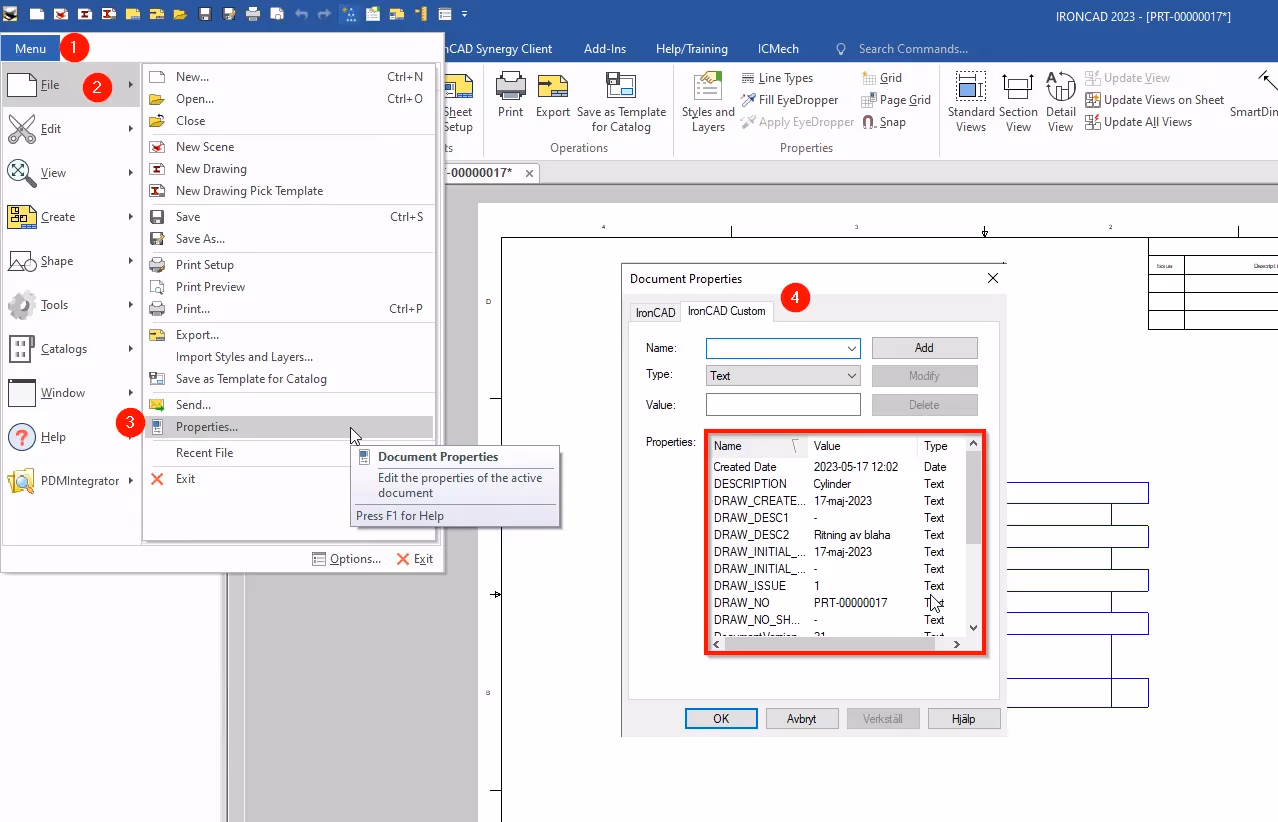Choose Open... from the File menu
This screenshot has height=822, width=1278.
(x=289, y=99)
